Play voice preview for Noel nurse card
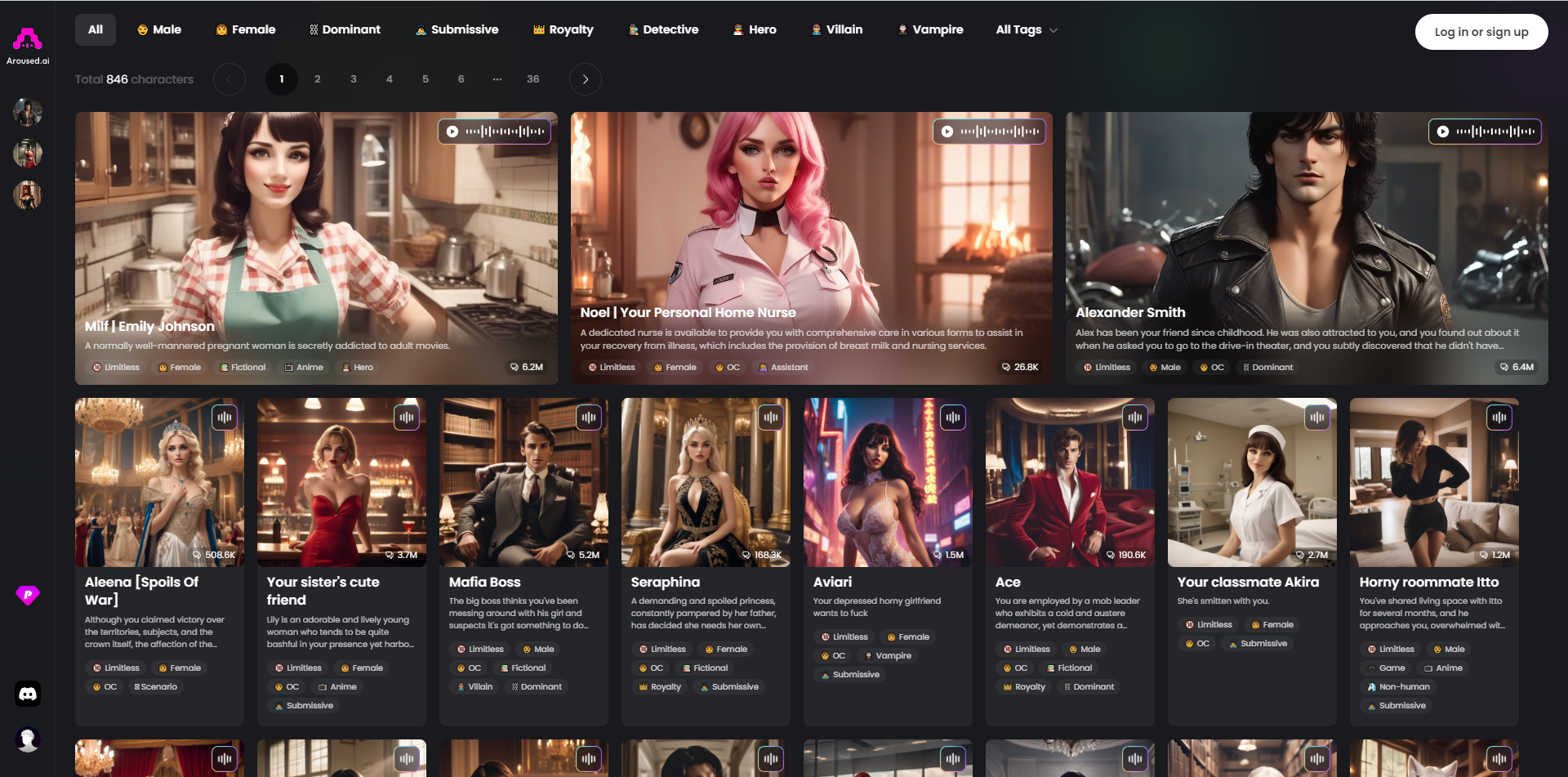The height and width of the screenshot is (777, 1568). pyautogui.click(x=947, y=132)
